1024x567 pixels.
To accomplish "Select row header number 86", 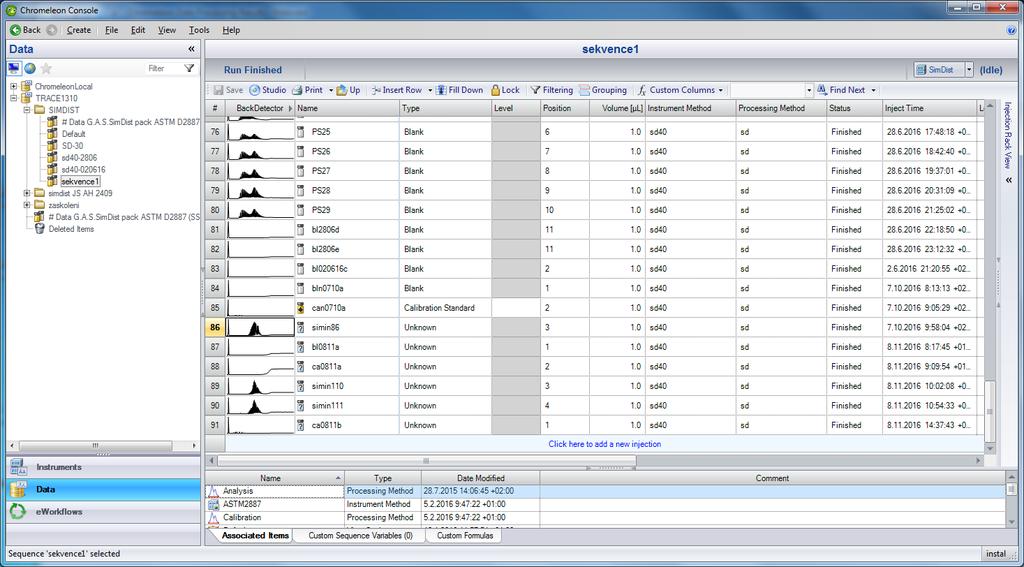I will tap(216, 327).
